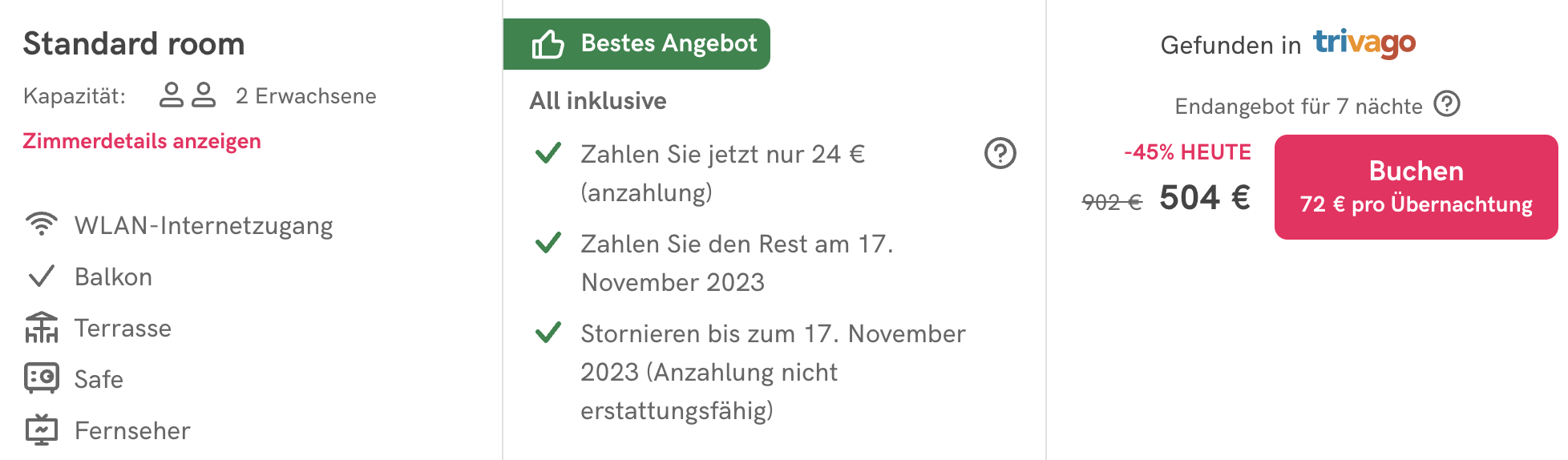Image resolution: width=1568 pixels, height=460 pixels.
Task: Click the 504 € final price
Action: [x=1205, y=197]
